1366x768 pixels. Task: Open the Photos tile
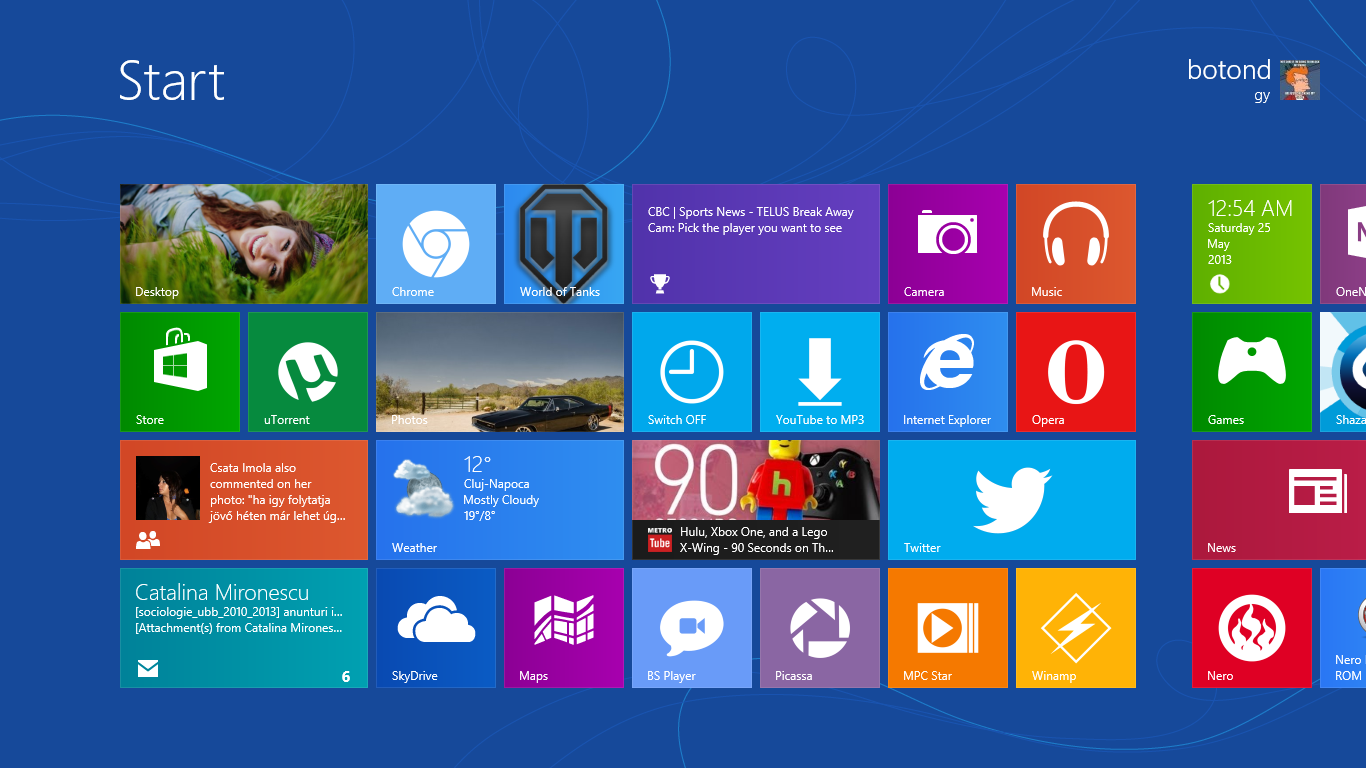[500, 372]
